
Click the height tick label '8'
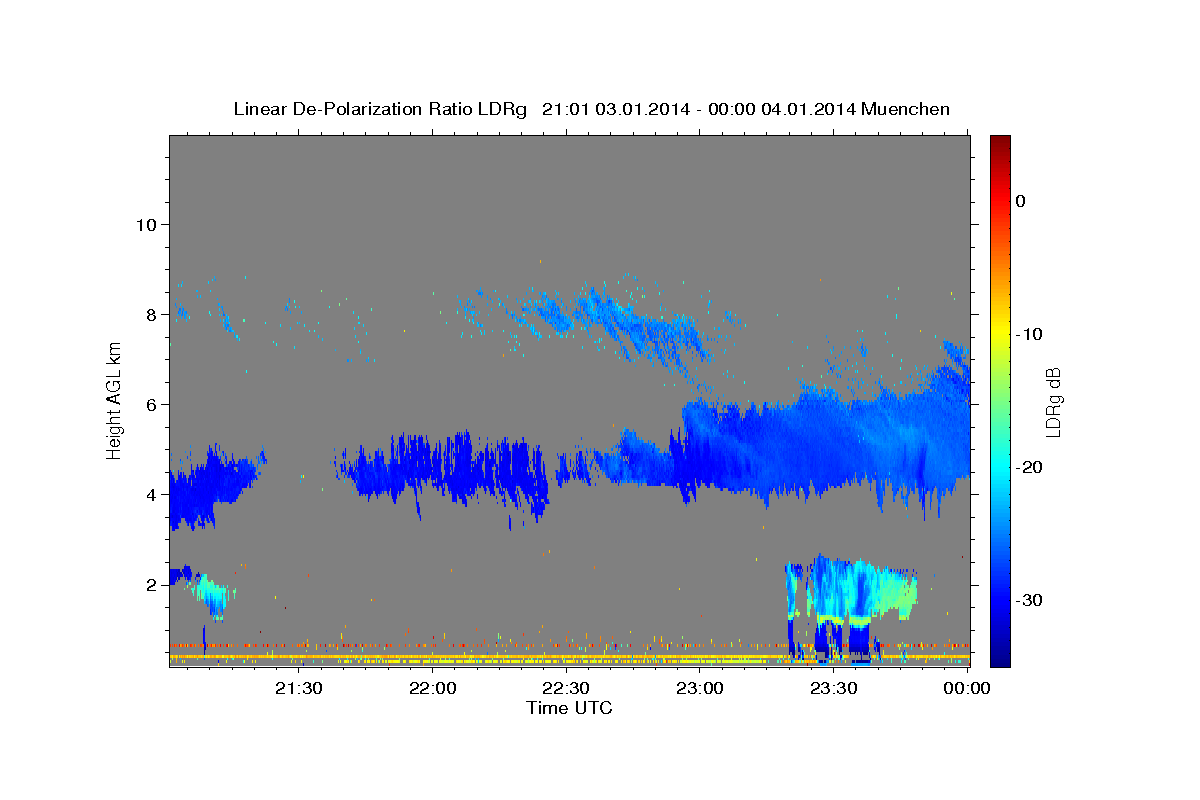(151, 315)
